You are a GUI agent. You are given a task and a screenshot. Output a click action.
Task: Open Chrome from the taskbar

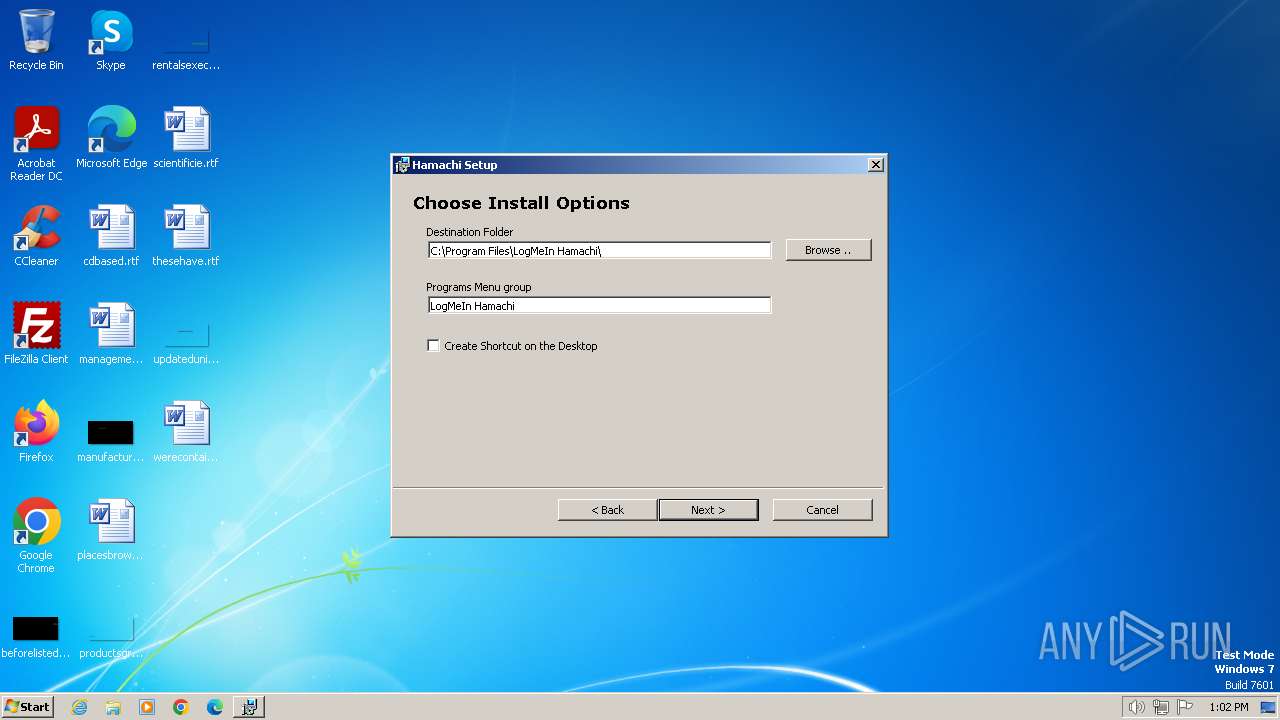click(181, 707)
